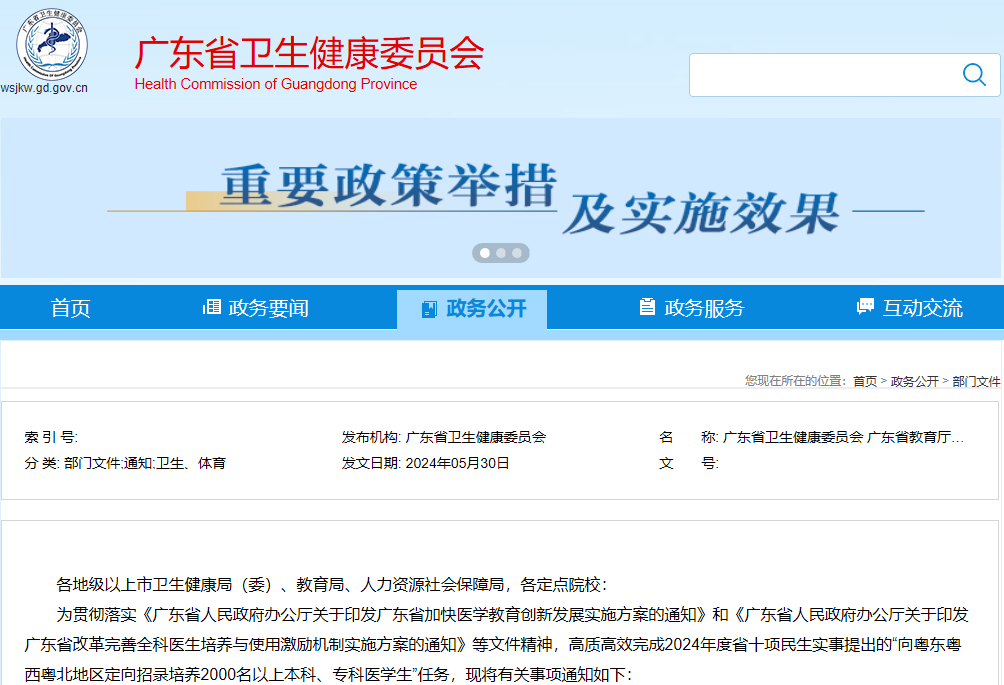The image size is (1004, 685).
Task: Open the 首页 navigation tab
Action: tap(70, 307)
